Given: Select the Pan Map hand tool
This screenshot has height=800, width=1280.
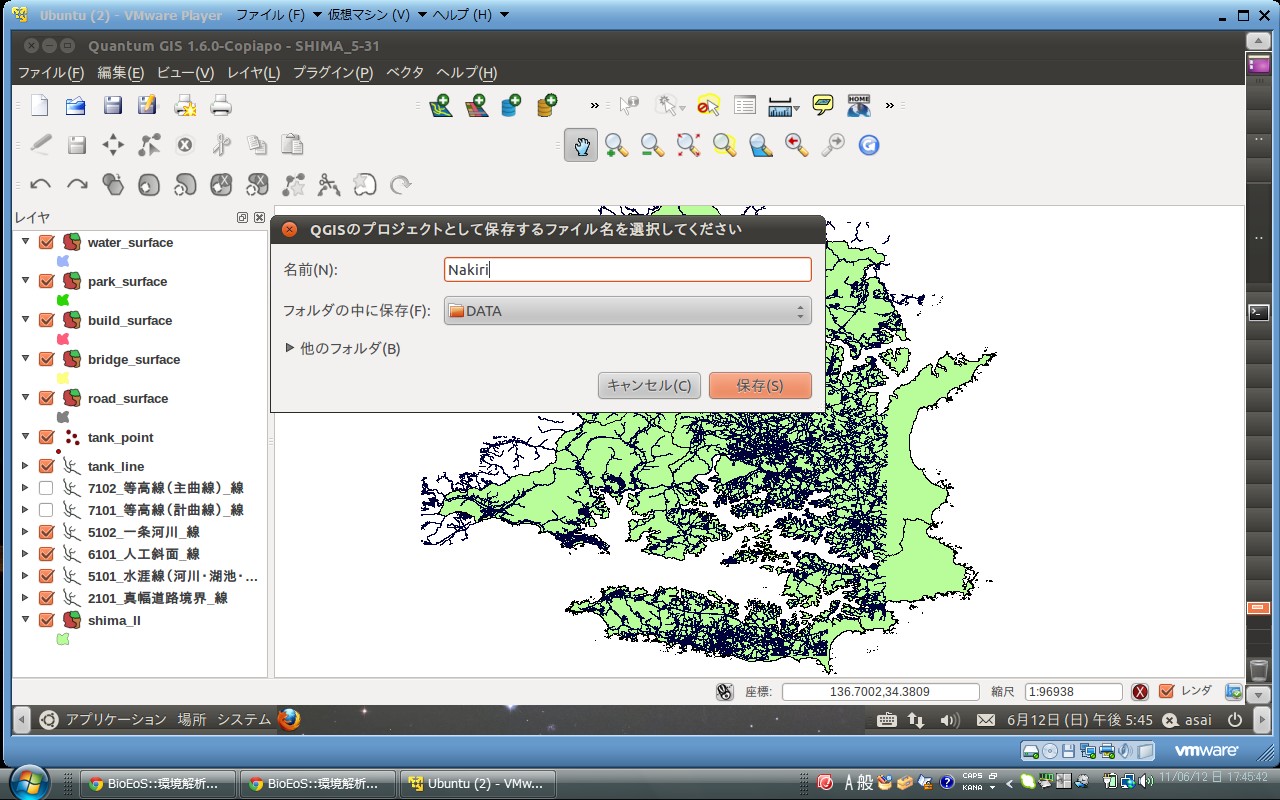Looking at the screenshot, I should click(581, 145).
